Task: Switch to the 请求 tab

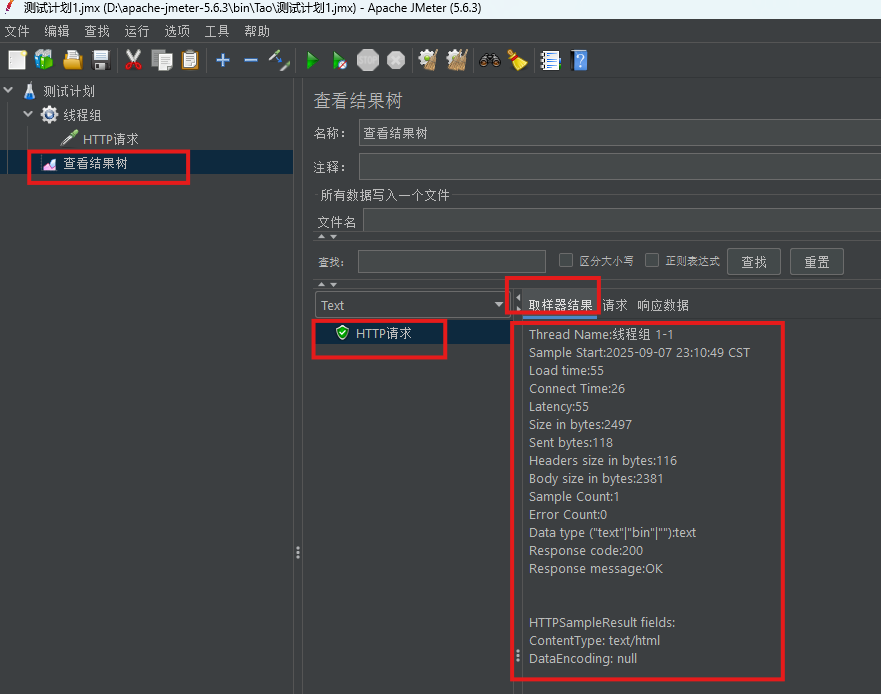Action: 615,305
